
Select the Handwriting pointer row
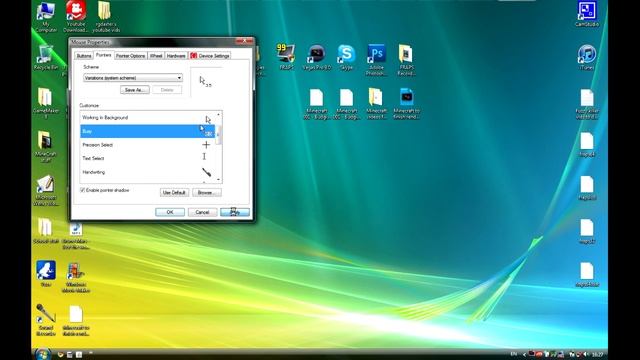pos(147,172)
